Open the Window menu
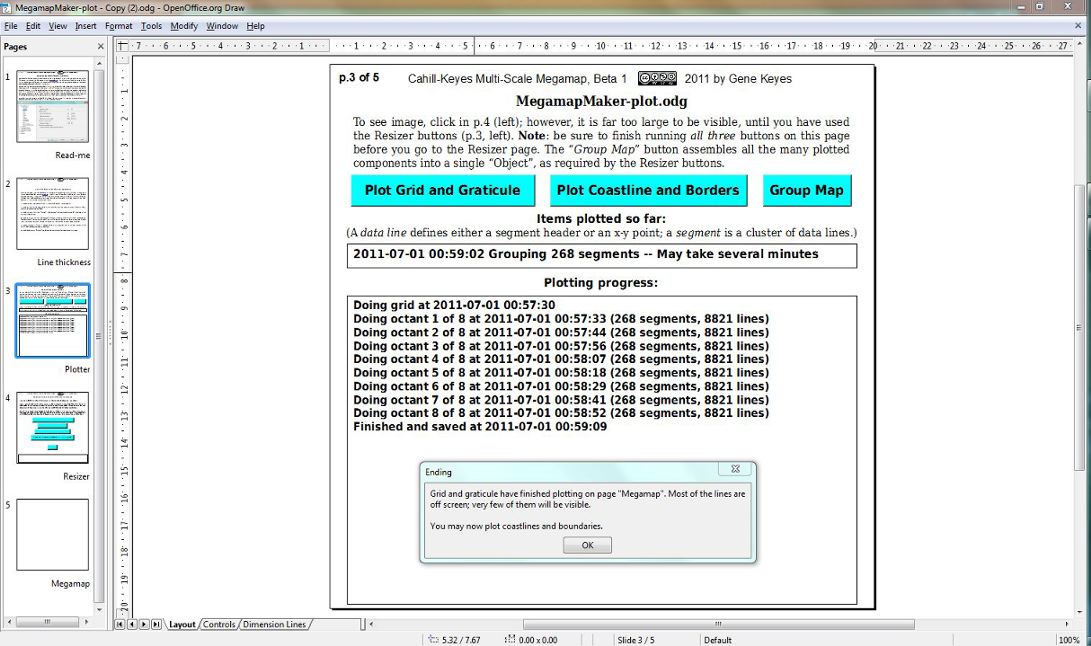The height and width of the screenshot is (646, 1091). click(x=222, y=26)
